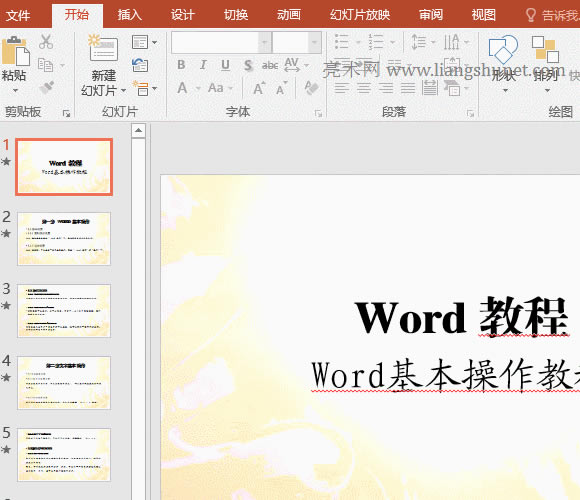The height and width of the screenshot is (500, 580).
Task: Click the decrease font size icon
Action: point(281,88)
